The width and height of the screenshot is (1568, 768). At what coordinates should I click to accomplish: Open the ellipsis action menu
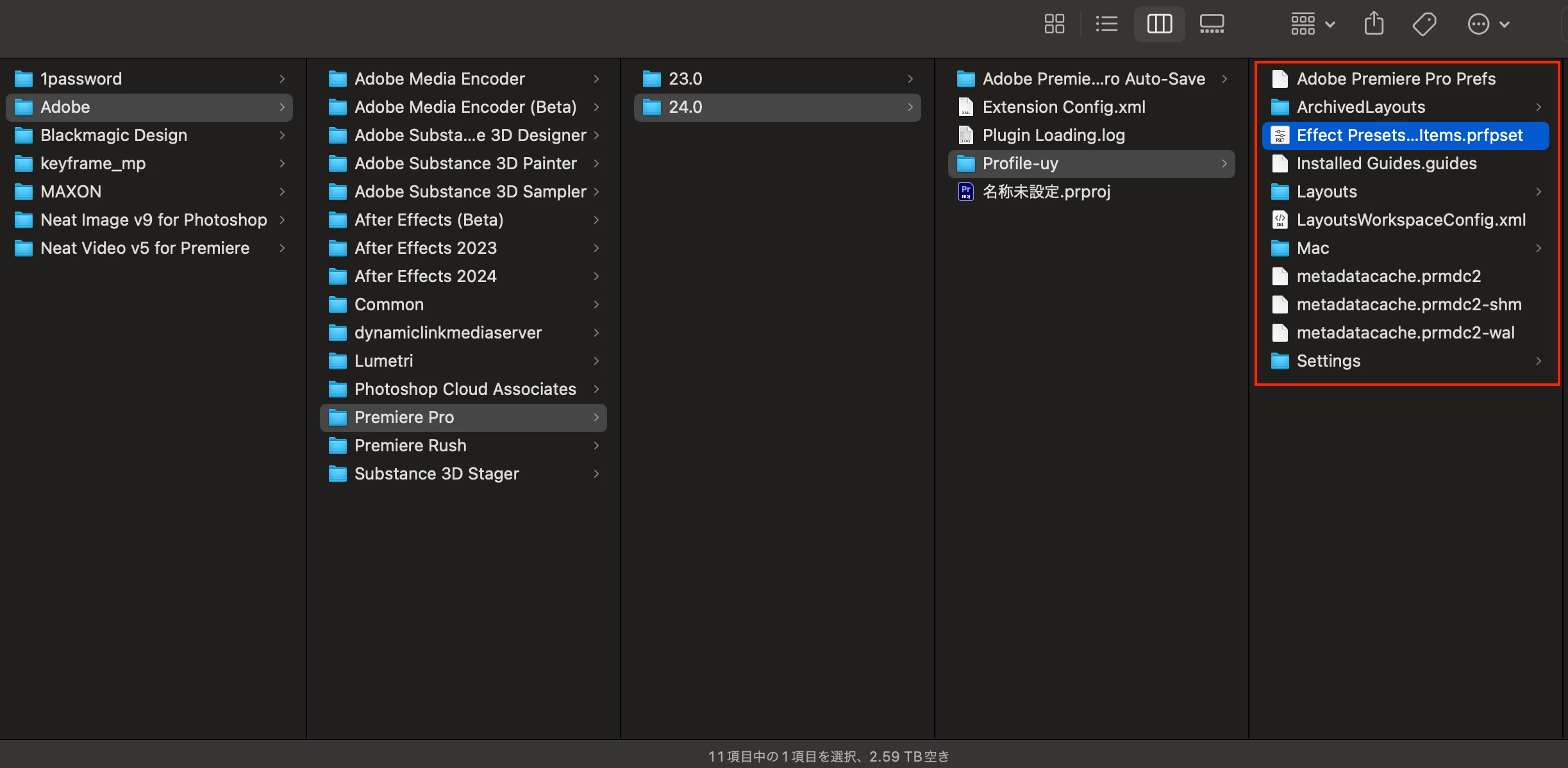coord(1487,24)
